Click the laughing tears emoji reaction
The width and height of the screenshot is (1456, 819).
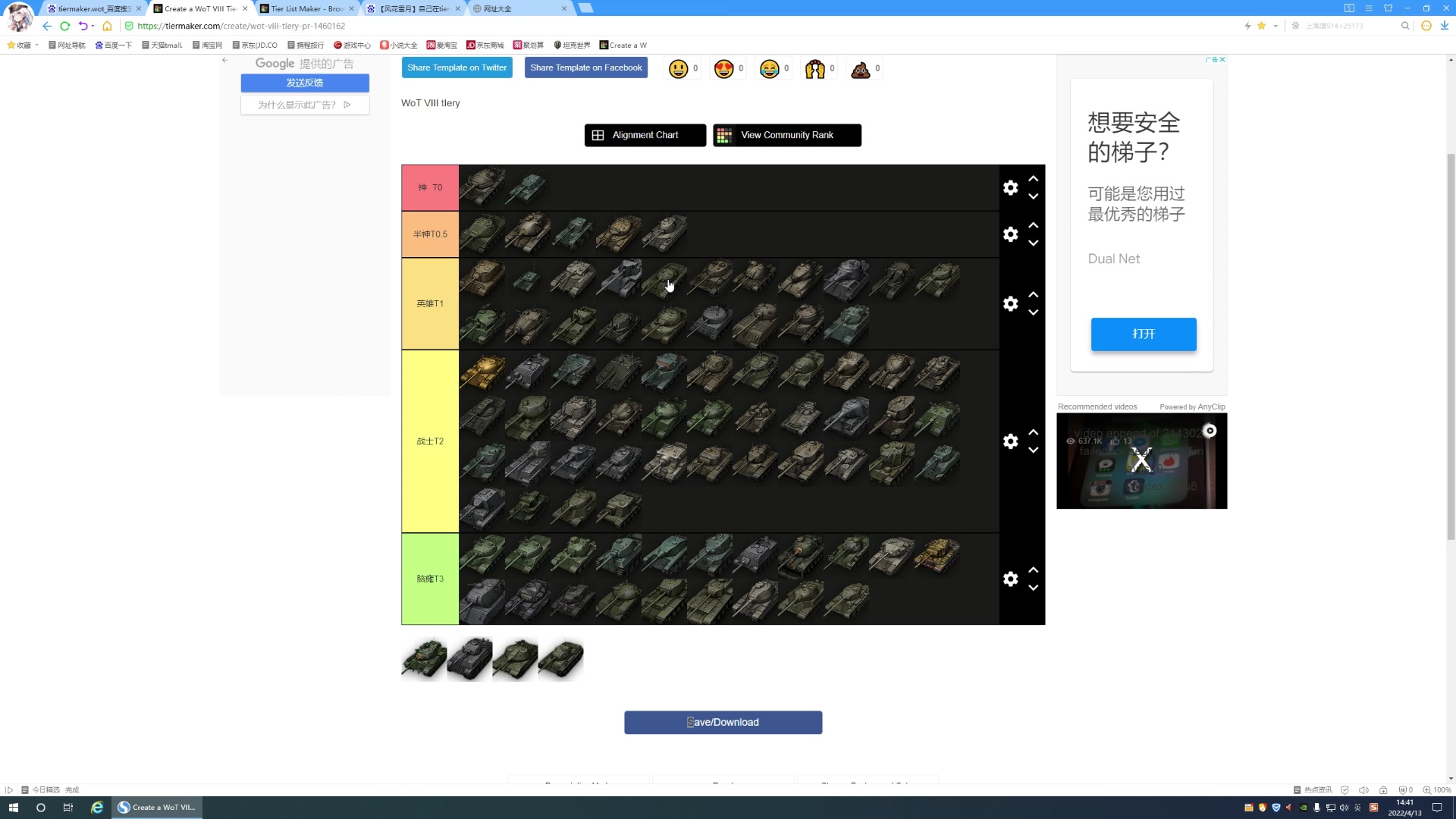770,69
